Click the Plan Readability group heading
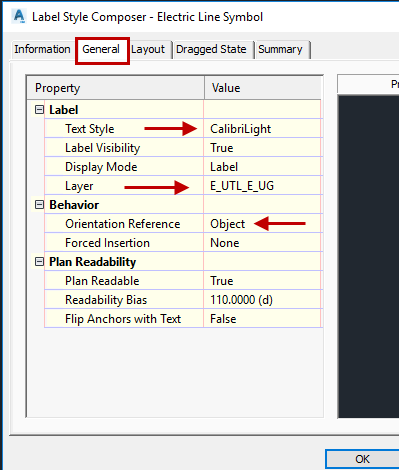399x470 pixels. click(93, 262)
